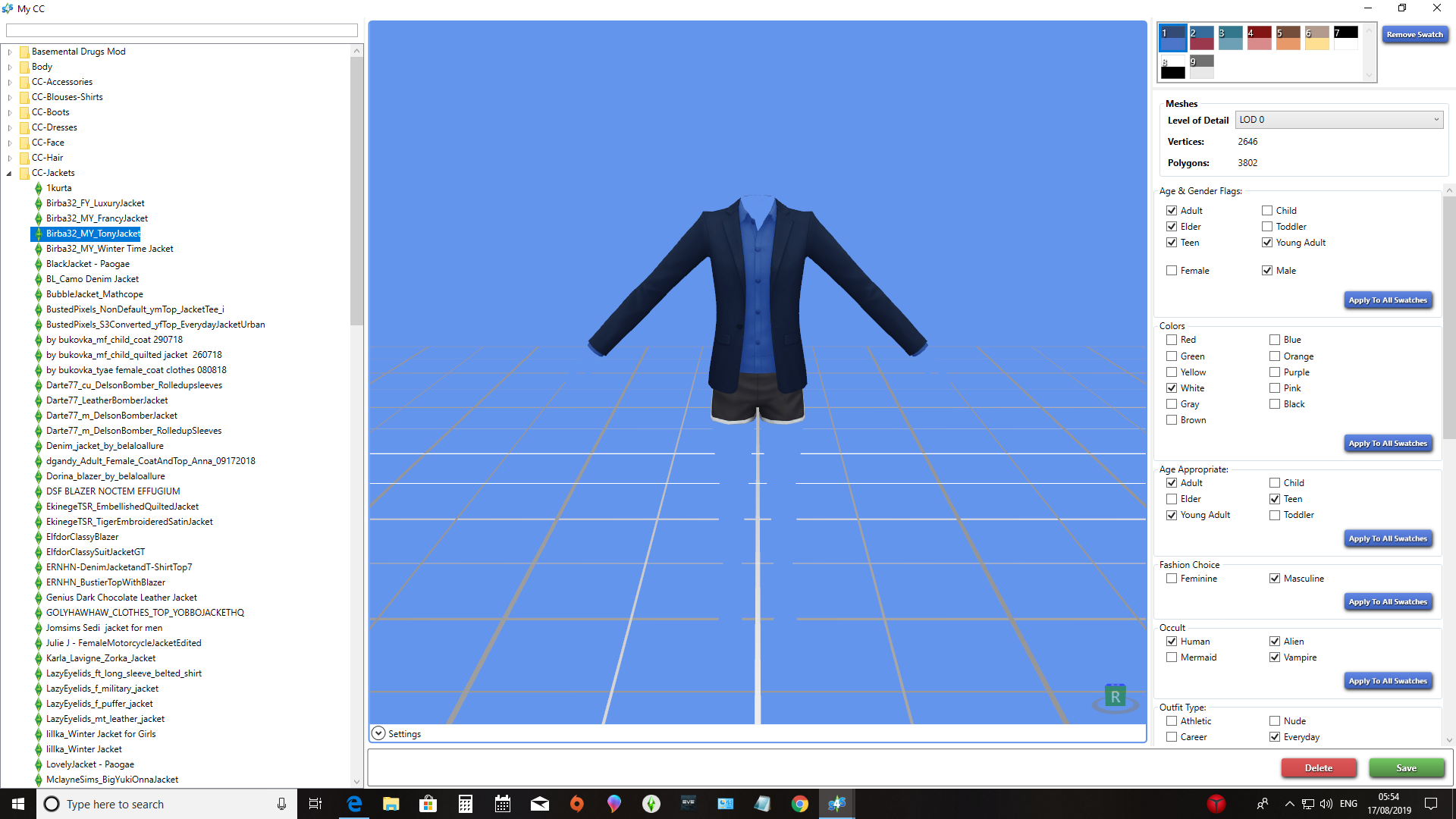
Task: Click the Windows taskbar search box
Action: [x=167, y=804]
